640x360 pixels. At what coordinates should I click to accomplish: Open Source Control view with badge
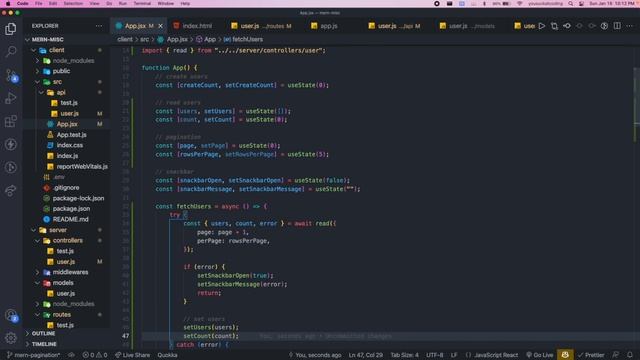11,75
